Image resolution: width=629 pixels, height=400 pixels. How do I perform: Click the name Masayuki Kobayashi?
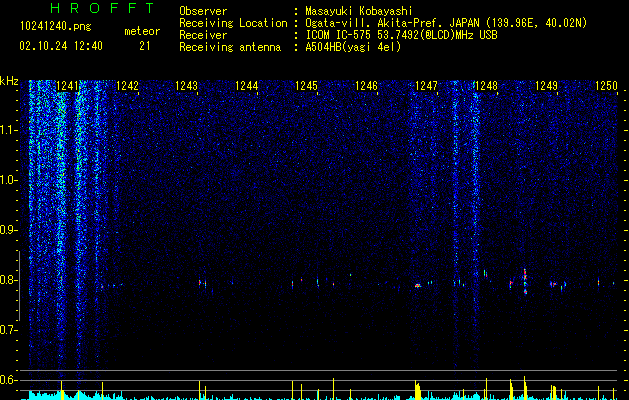[359, 11]
